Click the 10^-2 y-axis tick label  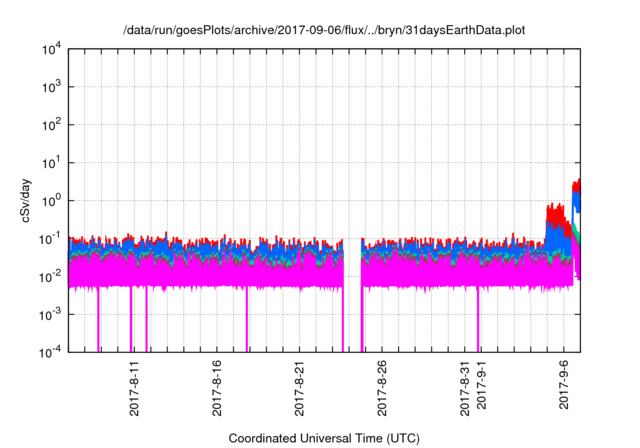pyautogui.click(x=51, y=277)
